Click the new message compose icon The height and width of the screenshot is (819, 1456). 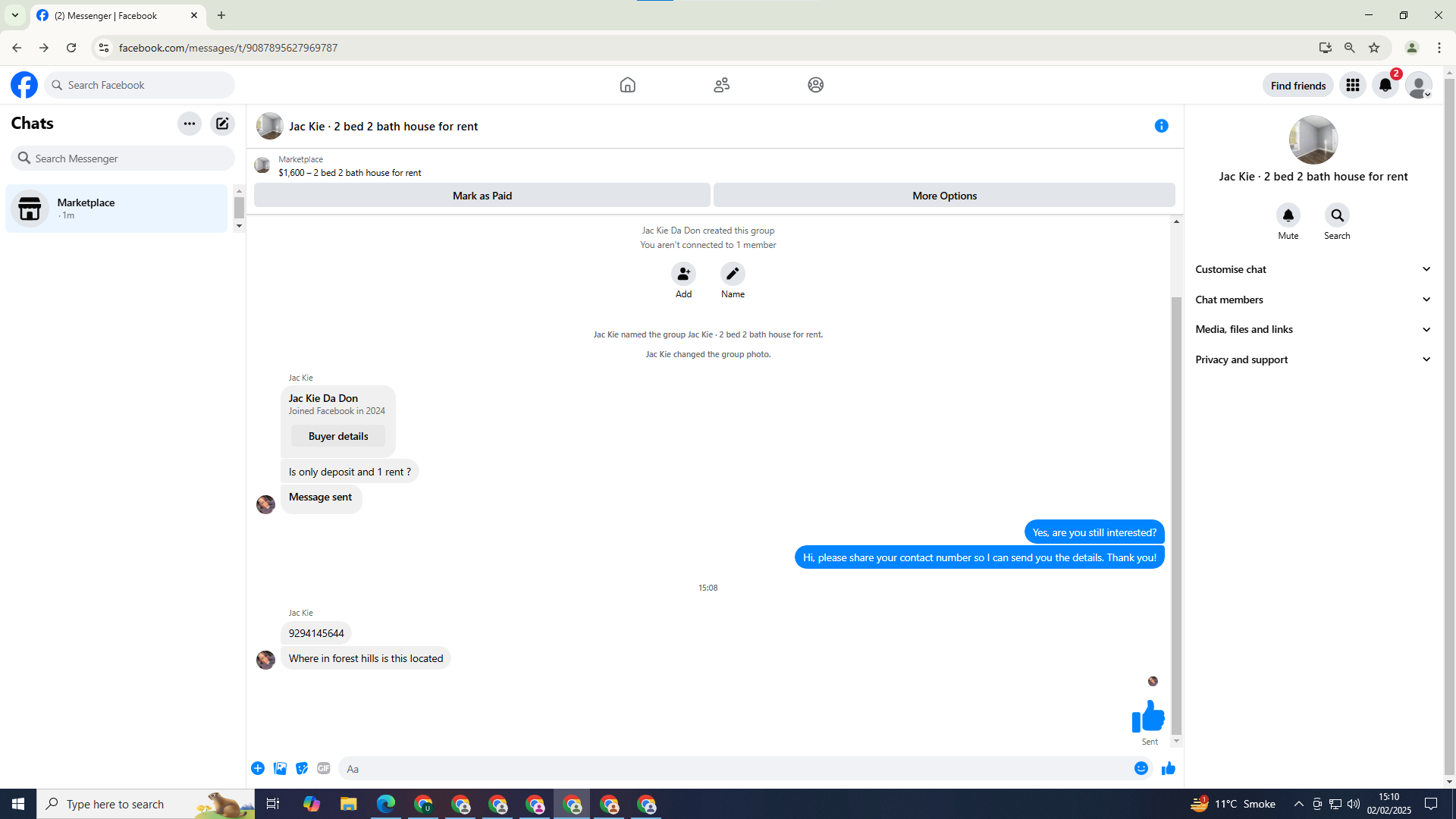pos(222,124)
